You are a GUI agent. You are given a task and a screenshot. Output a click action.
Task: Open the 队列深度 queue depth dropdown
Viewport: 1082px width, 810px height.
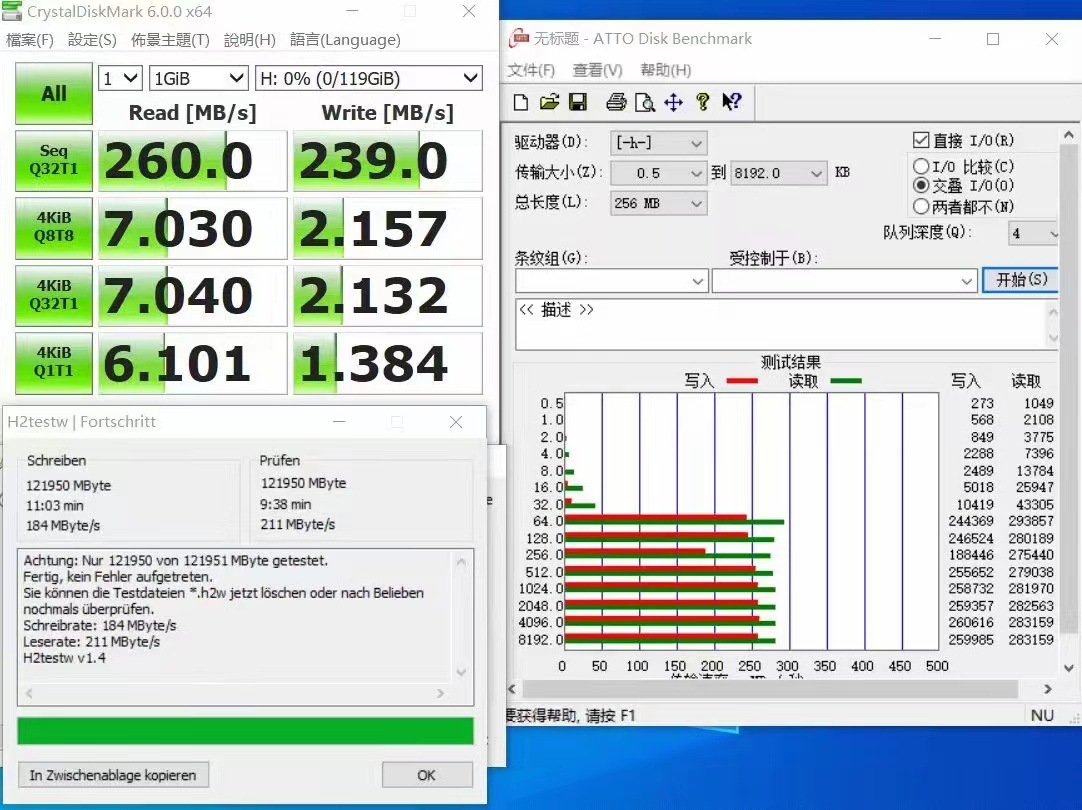(1033, 233)
